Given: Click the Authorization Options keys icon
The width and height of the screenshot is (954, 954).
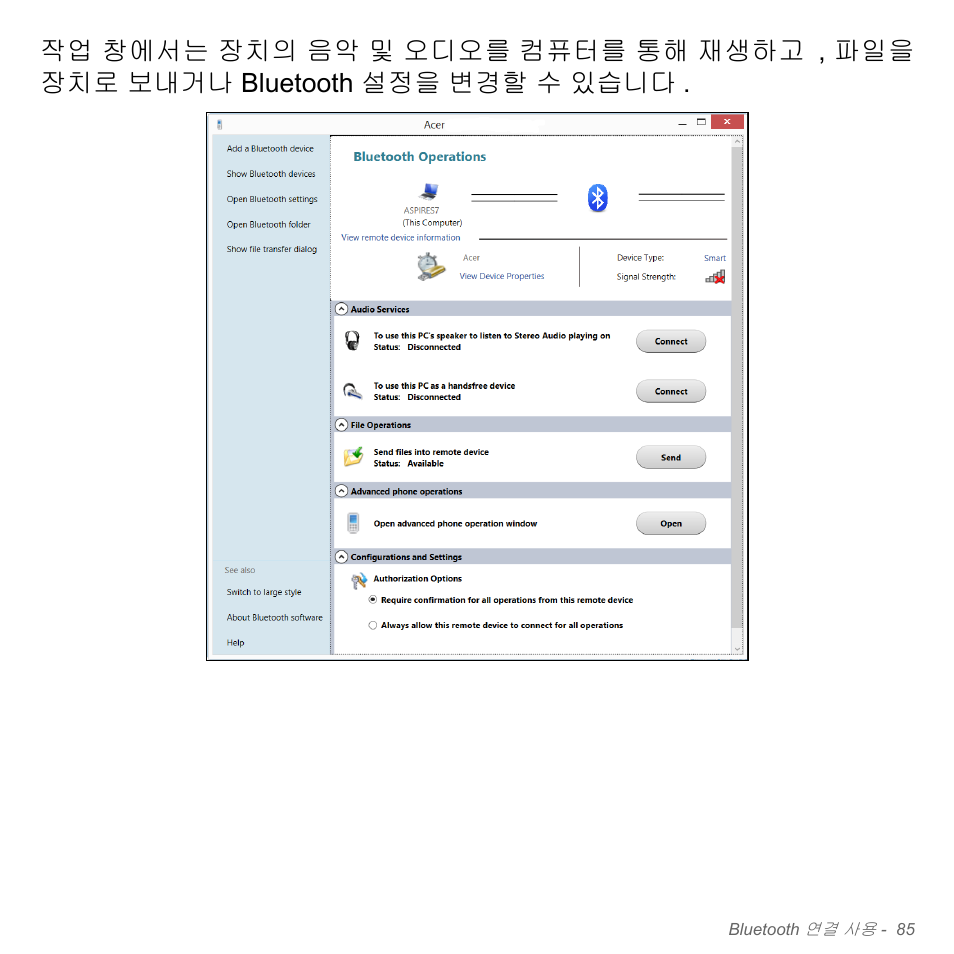Looking at the screenshot, I should point(359,581).
